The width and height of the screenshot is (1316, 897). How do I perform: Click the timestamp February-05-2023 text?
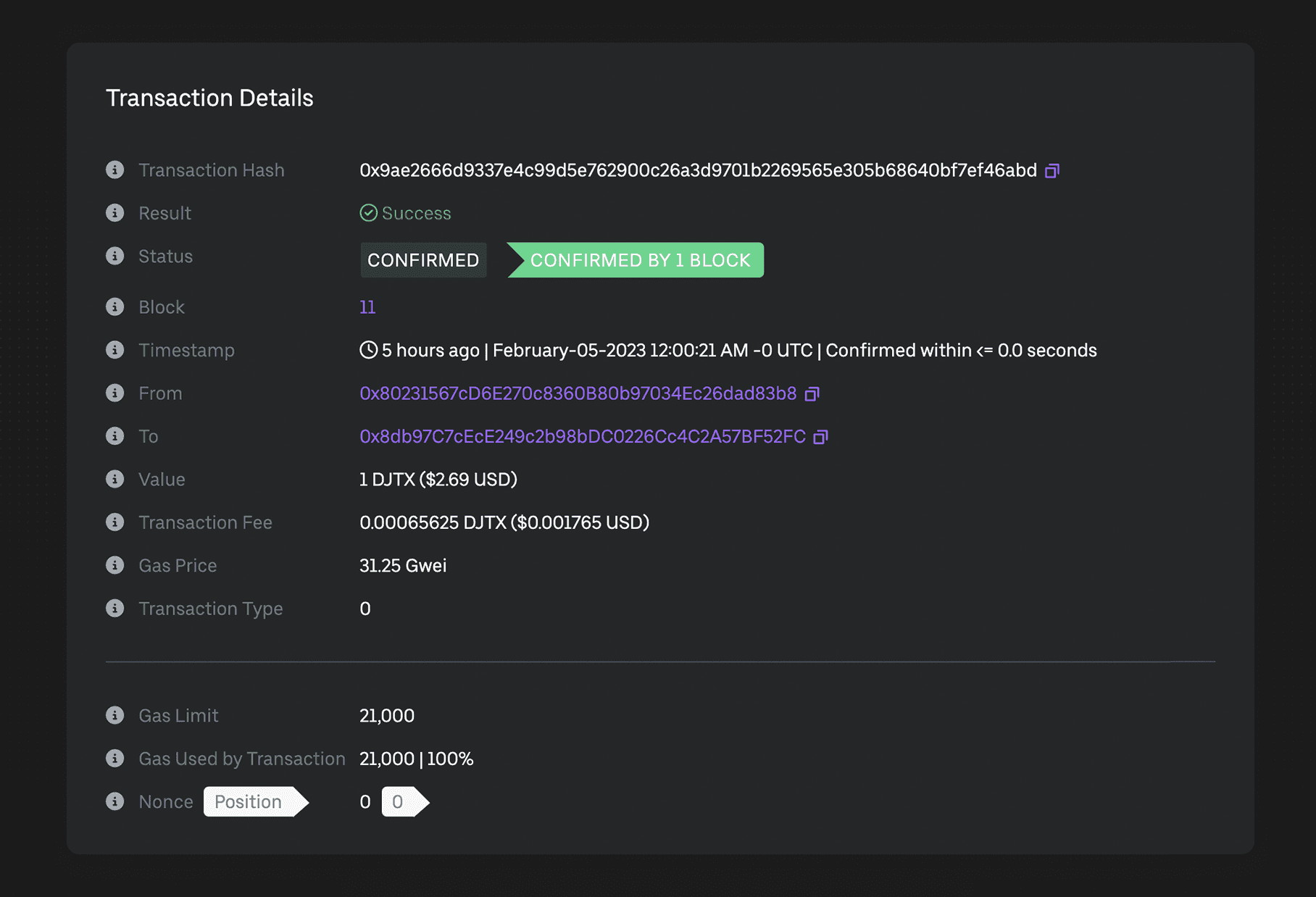click(652, 351)
